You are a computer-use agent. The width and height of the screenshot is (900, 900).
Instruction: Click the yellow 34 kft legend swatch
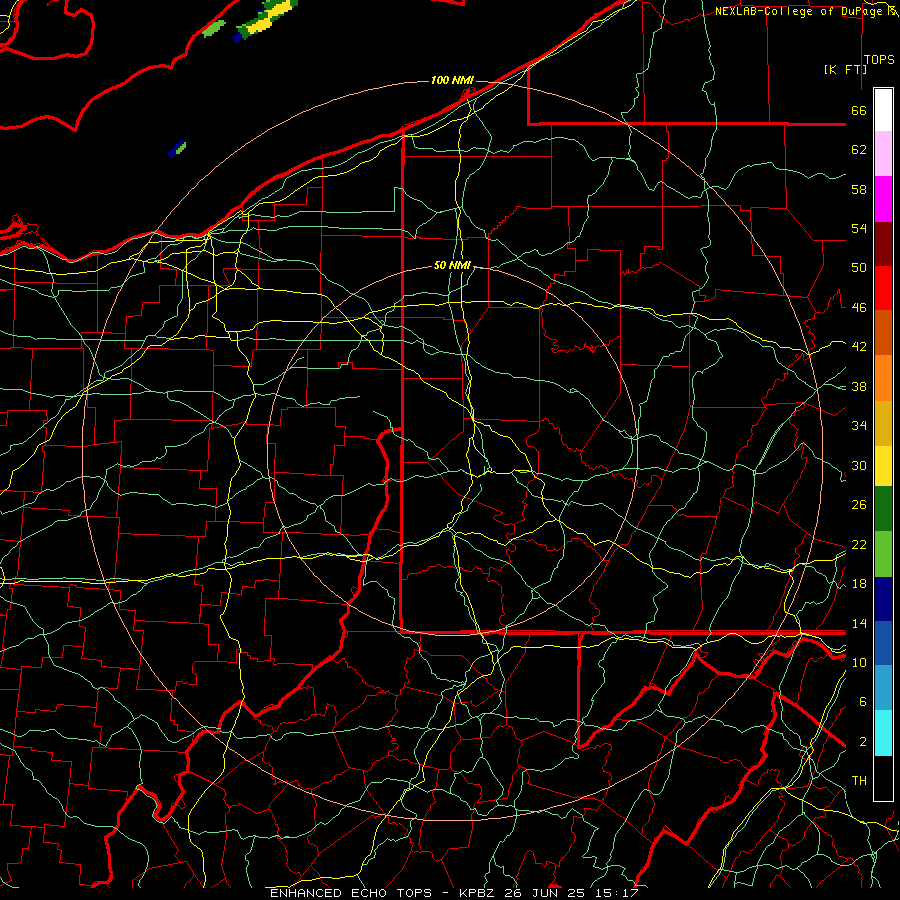point(883,466)
